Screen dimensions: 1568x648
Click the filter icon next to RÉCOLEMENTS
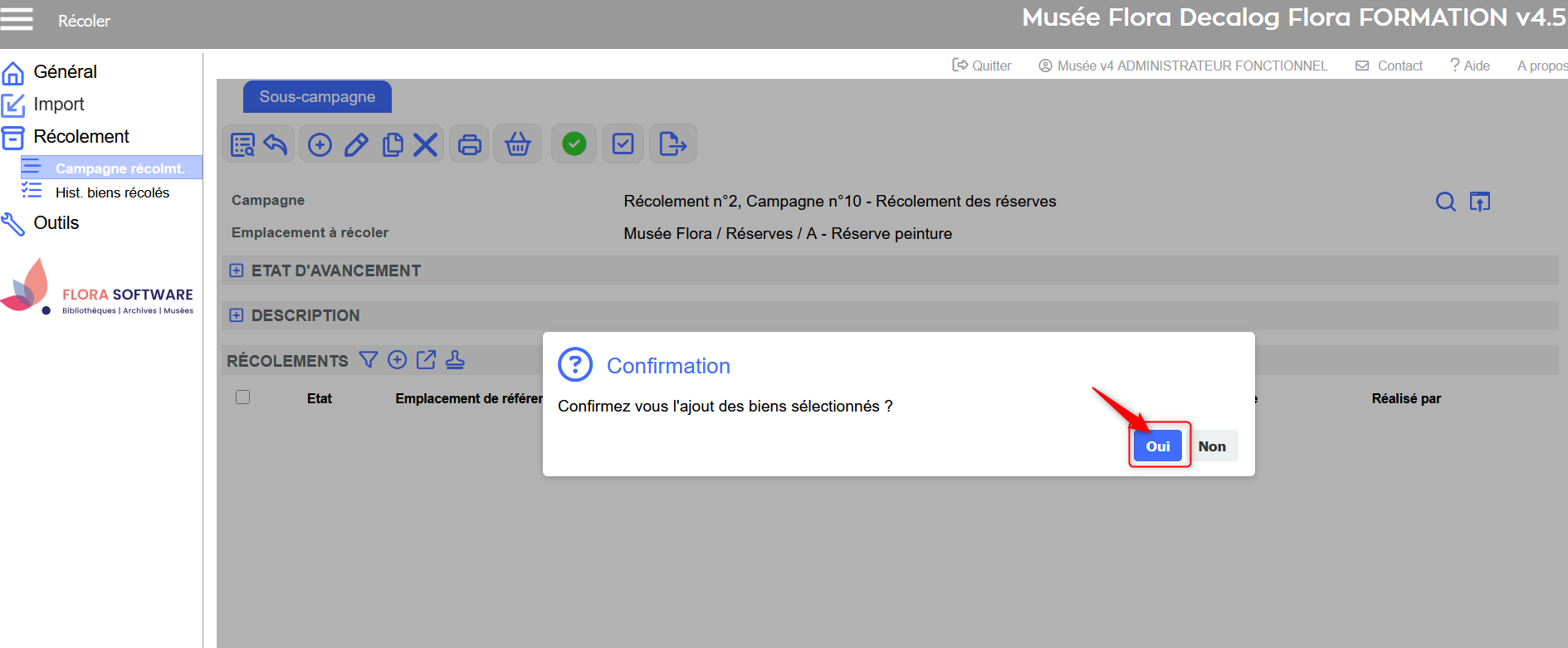pyautogui.click(x=368, y=360)
